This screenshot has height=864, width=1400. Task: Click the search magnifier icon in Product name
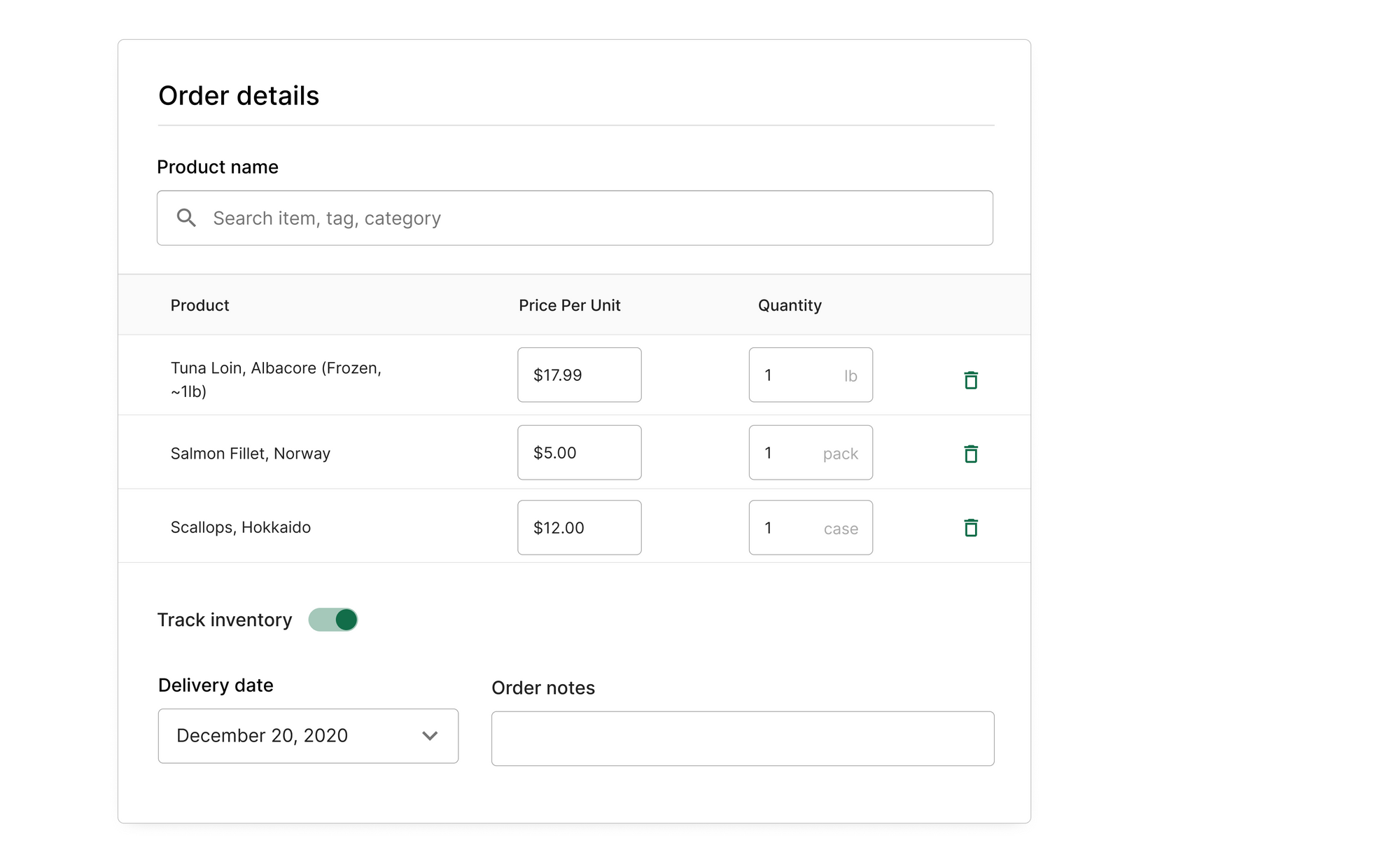pos(186,218)
